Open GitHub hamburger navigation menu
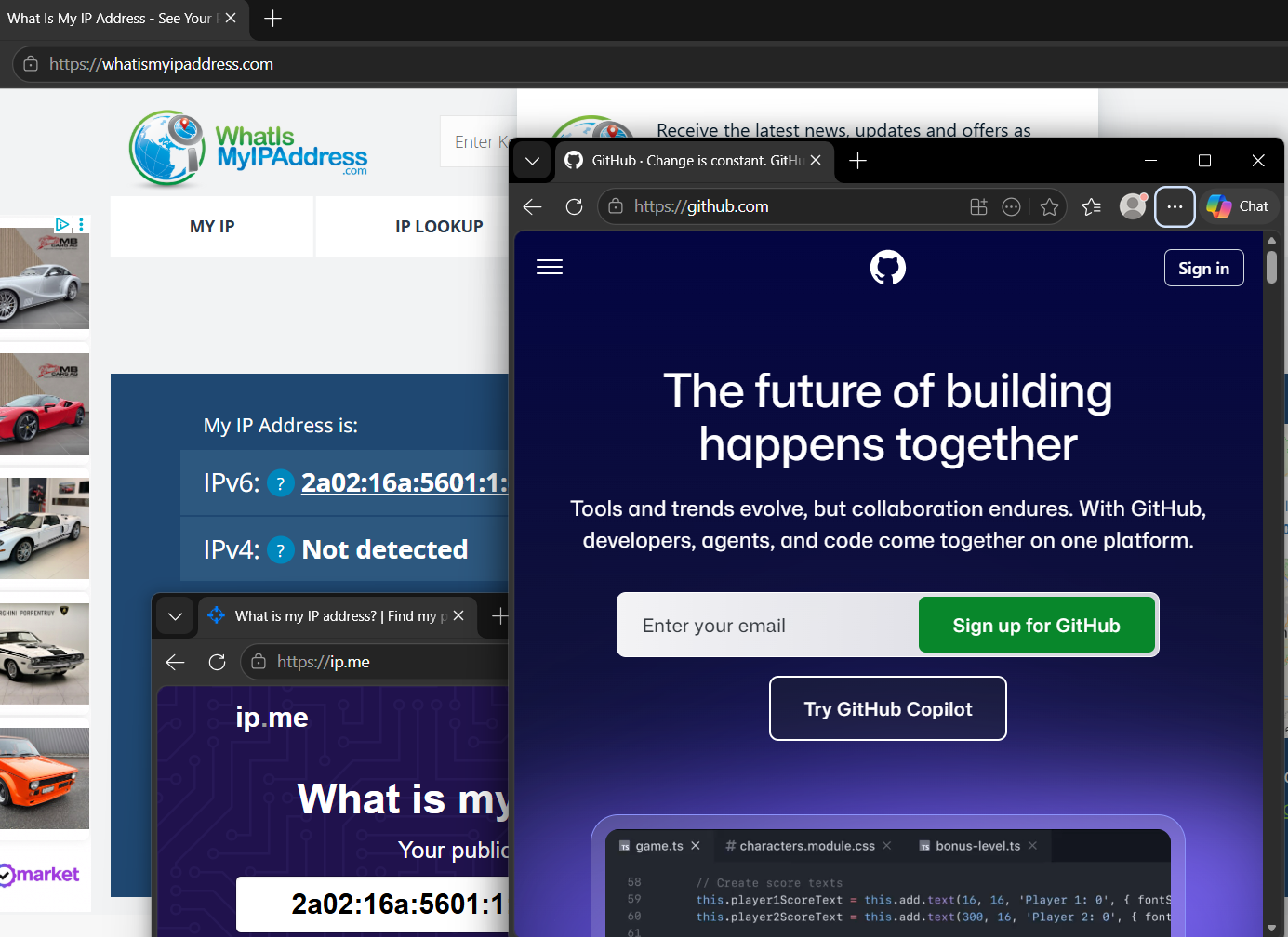This screenshot has width=1288, height=937. 550,268
